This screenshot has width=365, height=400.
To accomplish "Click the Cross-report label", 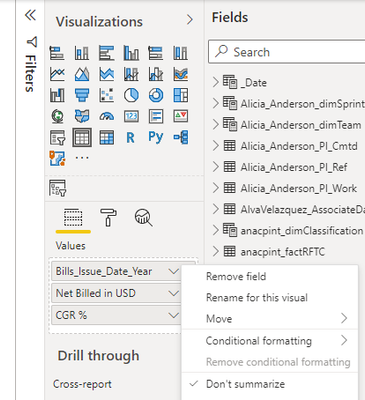I will [82, 384].
